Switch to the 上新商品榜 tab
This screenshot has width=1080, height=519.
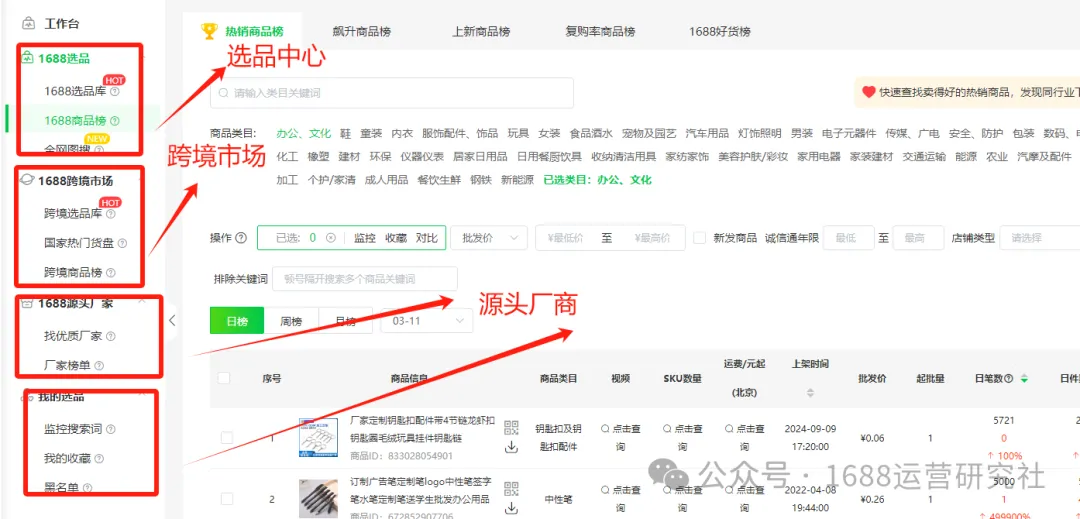[x=481, y=32]
